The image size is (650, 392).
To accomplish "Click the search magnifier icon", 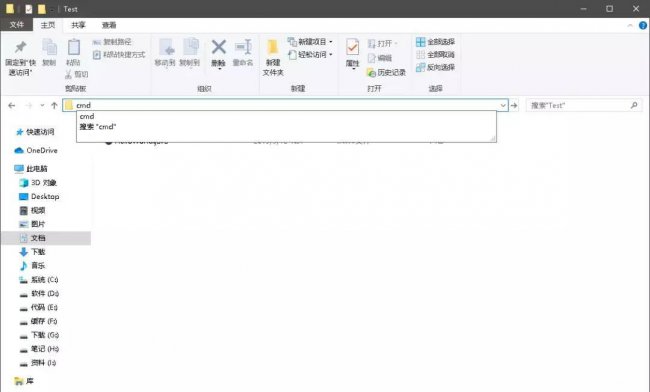I will 634,106.
